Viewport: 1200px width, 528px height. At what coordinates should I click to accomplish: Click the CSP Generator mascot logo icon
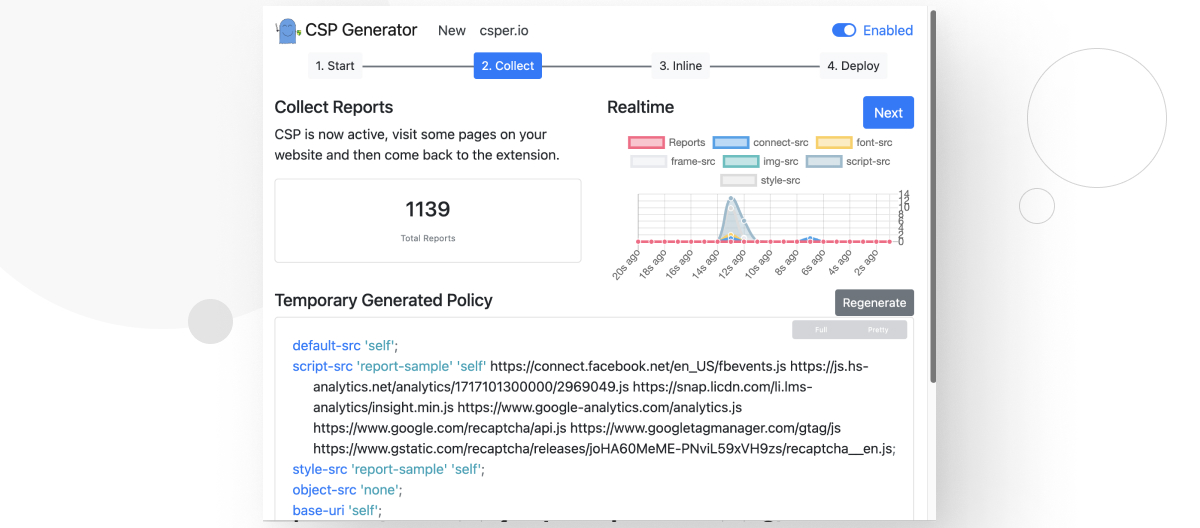[x=288, y=31]
